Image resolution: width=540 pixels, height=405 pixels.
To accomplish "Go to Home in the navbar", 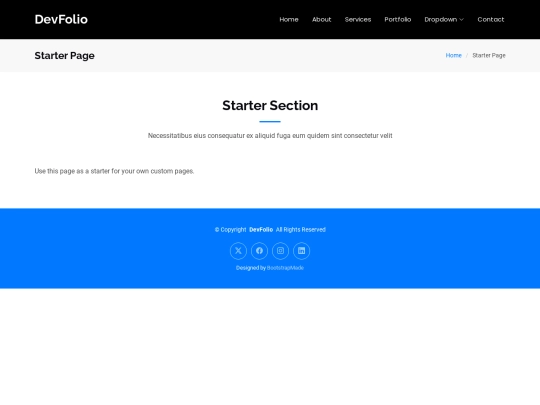I will click(x=289, y=20).
